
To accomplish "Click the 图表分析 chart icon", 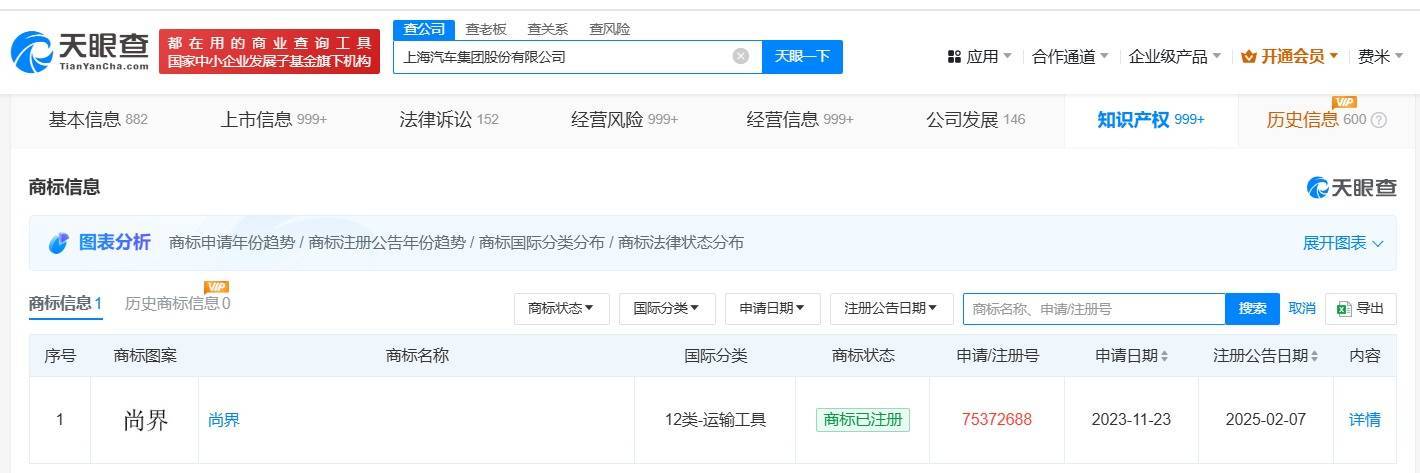I will pos(59,243).
